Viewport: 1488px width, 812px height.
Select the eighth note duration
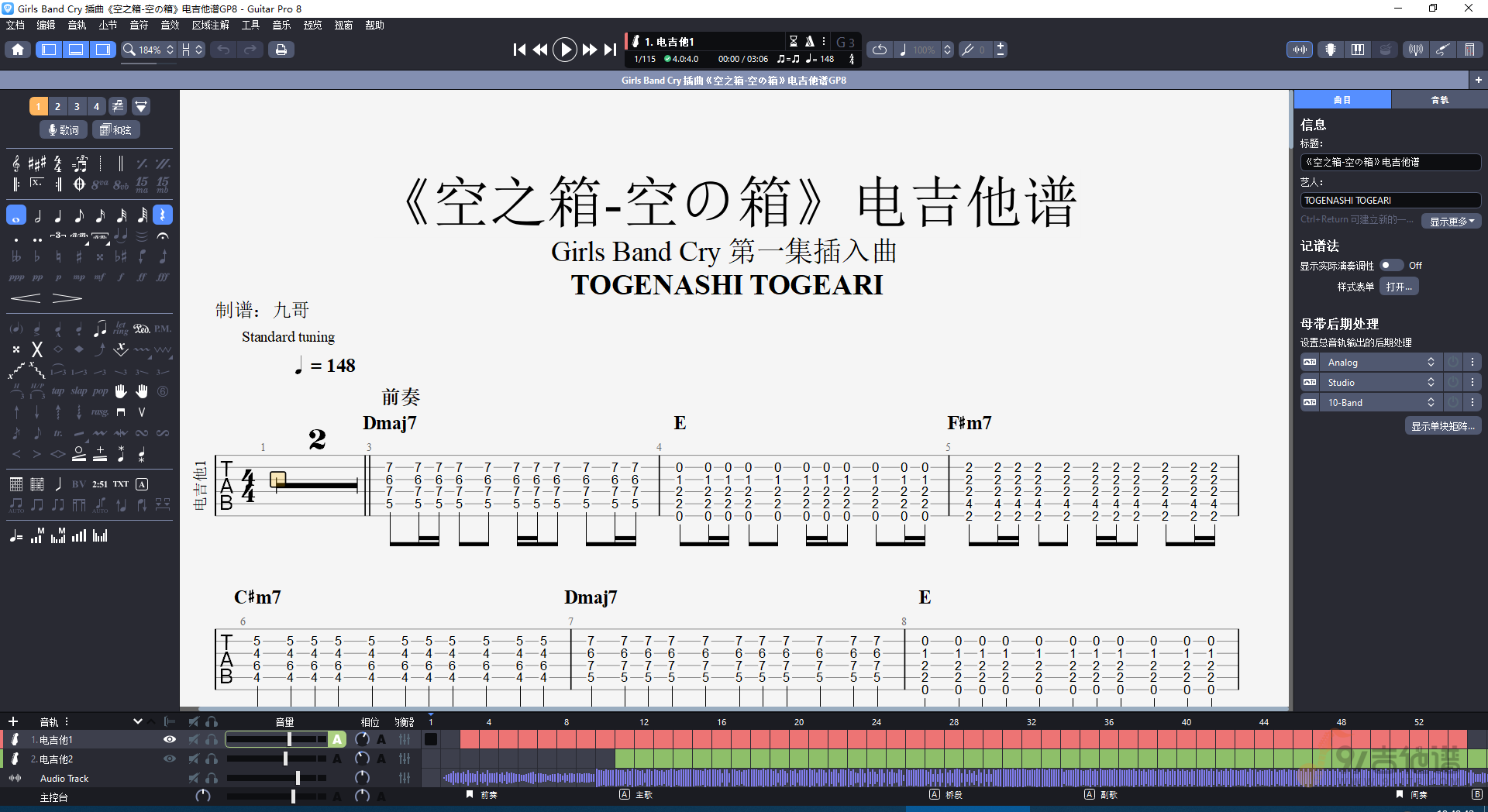(x=79, y=215)
